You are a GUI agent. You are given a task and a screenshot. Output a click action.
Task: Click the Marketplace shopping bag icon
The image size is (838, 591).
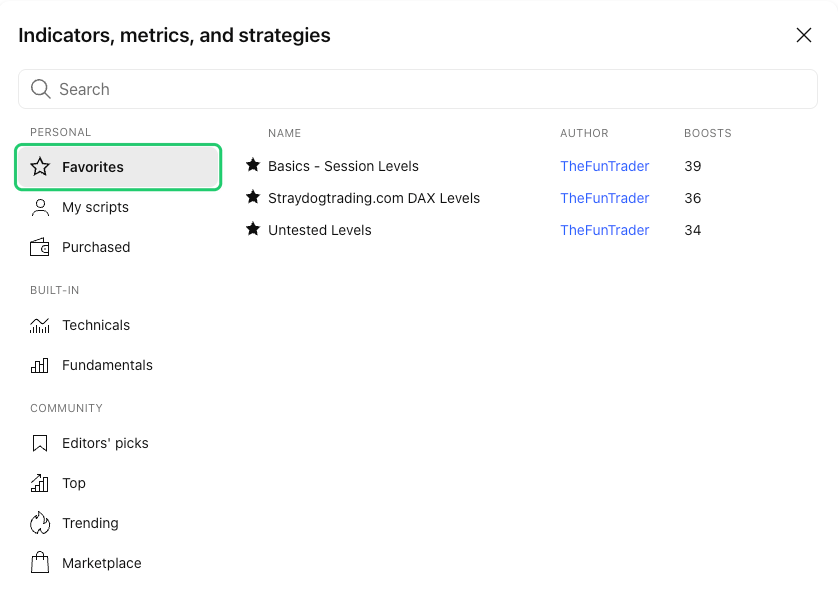click(40, 563)
